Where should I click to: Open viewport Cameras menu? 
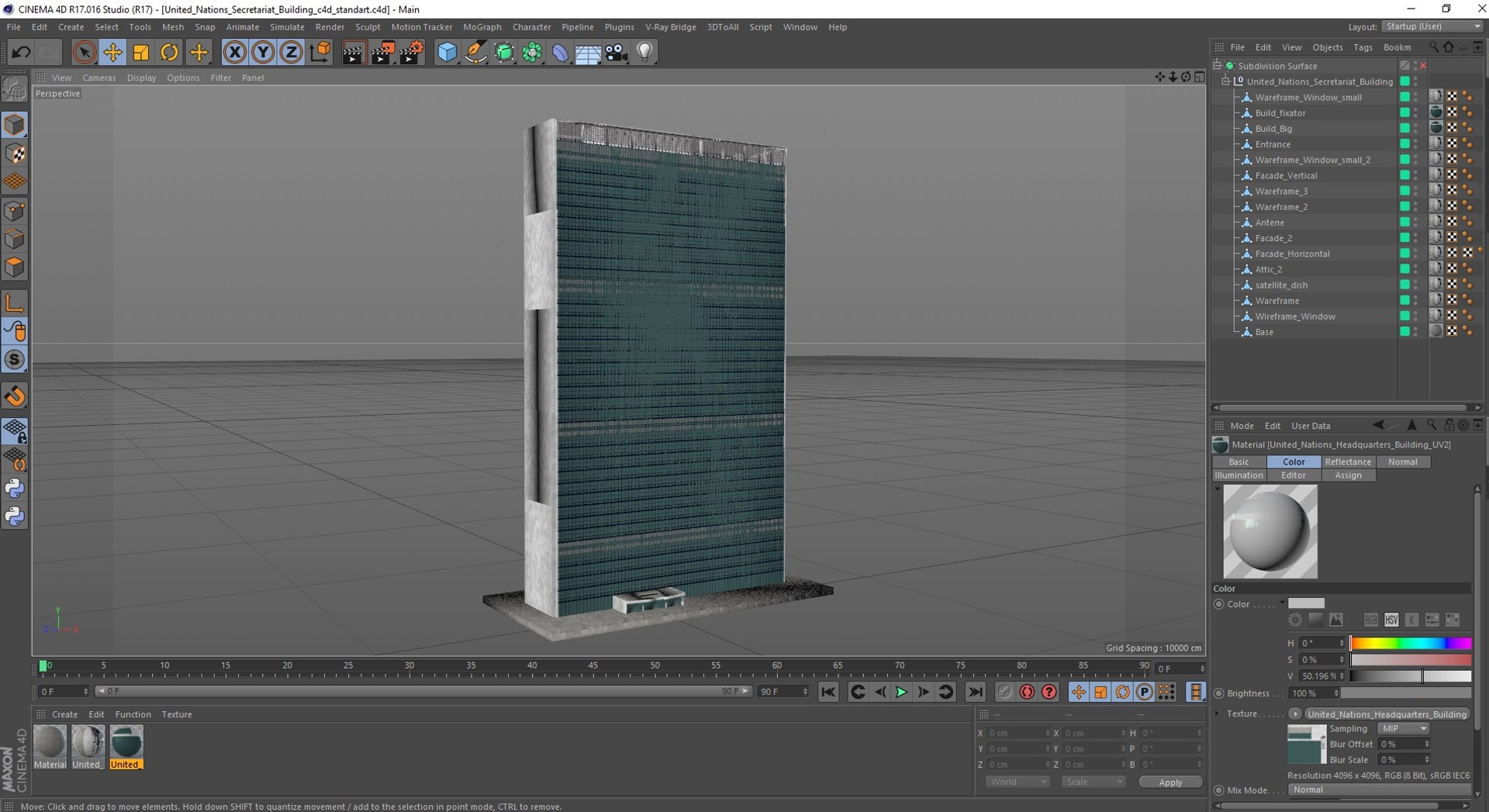click(99, 78)
